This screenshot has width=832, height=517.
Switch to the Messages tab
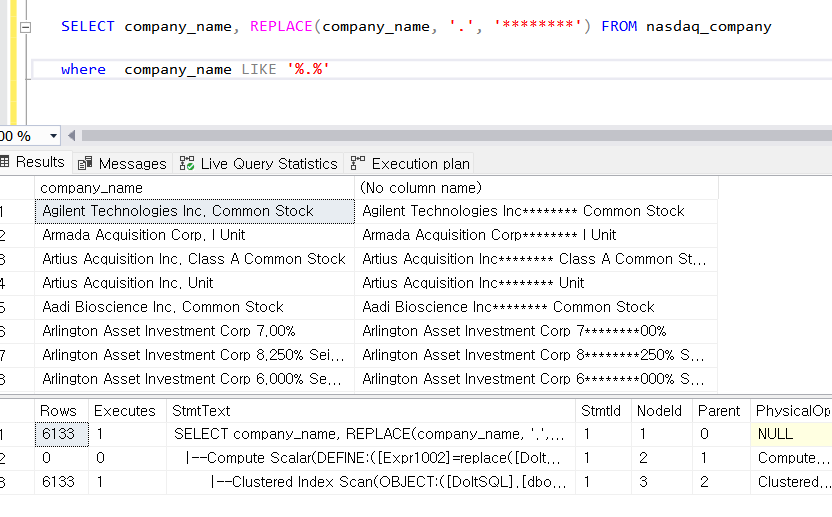click(122, 163)
